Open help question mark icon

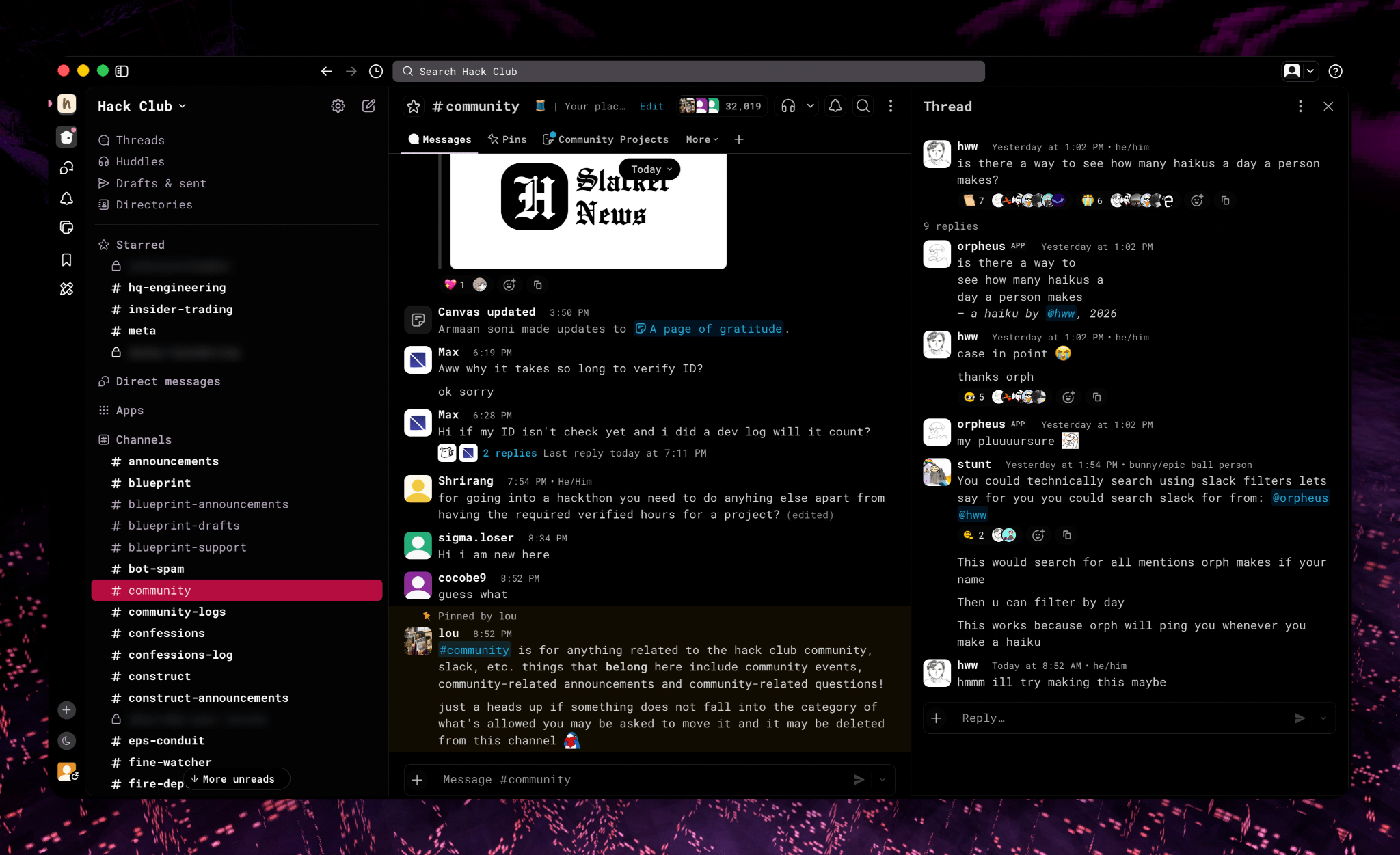[1335, 71]
